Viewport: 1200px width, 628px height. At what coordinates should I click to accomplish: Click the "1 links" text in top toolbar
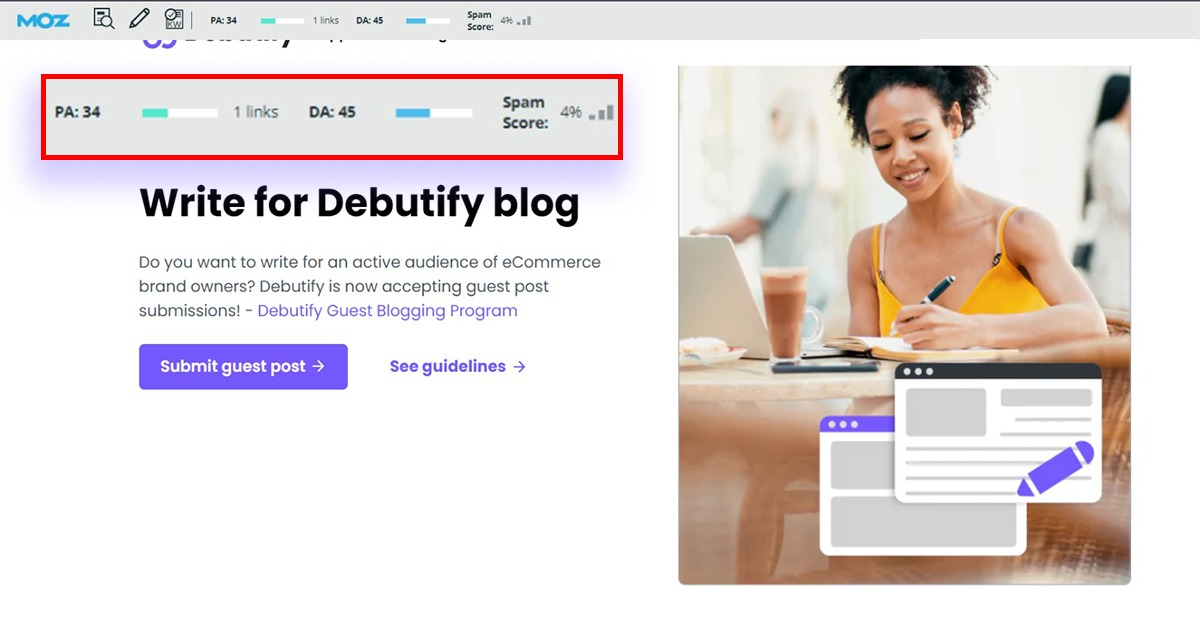326,20
